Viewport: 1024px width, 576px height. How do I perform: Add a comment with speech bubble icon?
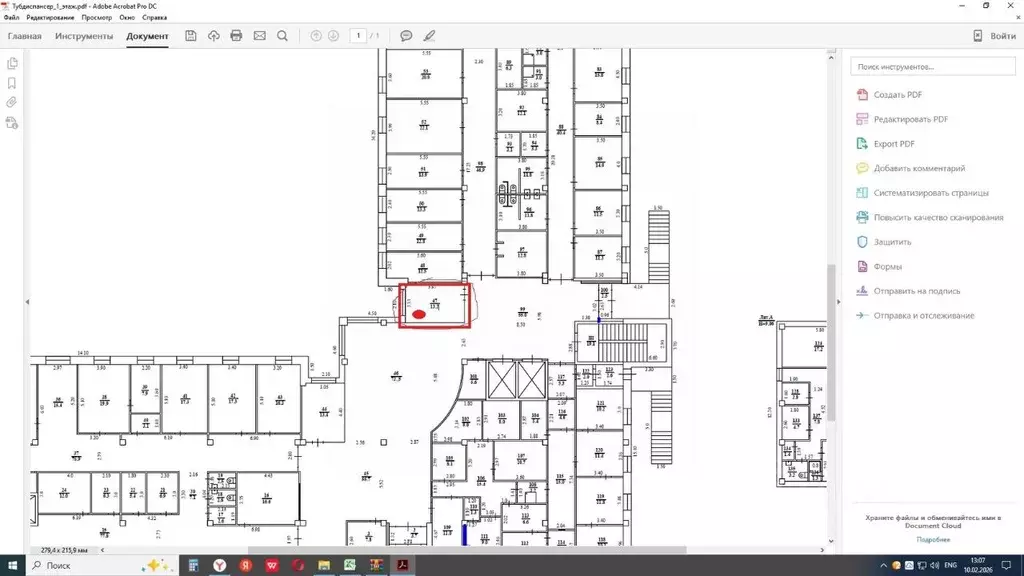(x=406, y=36)
